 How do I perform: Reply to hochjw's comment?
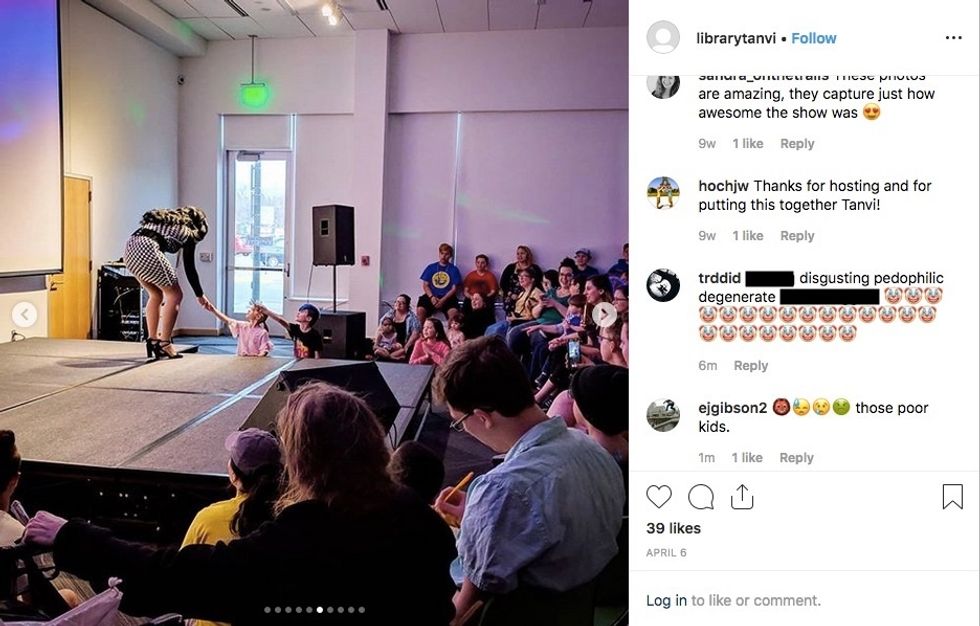tap(797, 236)
